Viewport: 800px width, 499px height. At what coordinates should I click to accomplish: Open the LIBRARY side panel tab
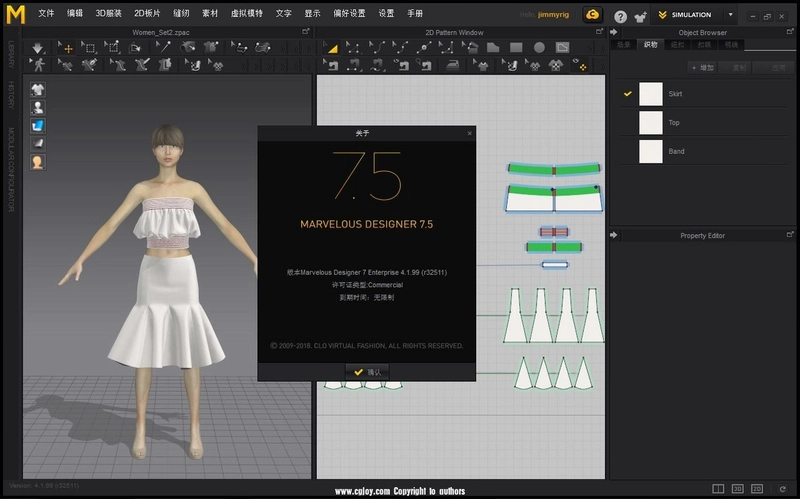[x=11, y=54]
